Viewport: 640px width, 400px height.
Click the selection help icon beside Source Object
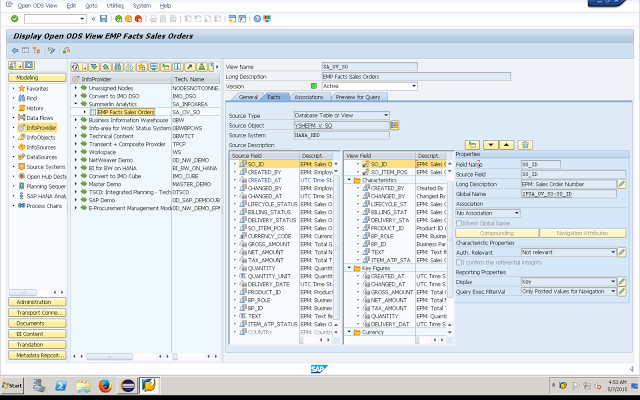tap(394, 125)
